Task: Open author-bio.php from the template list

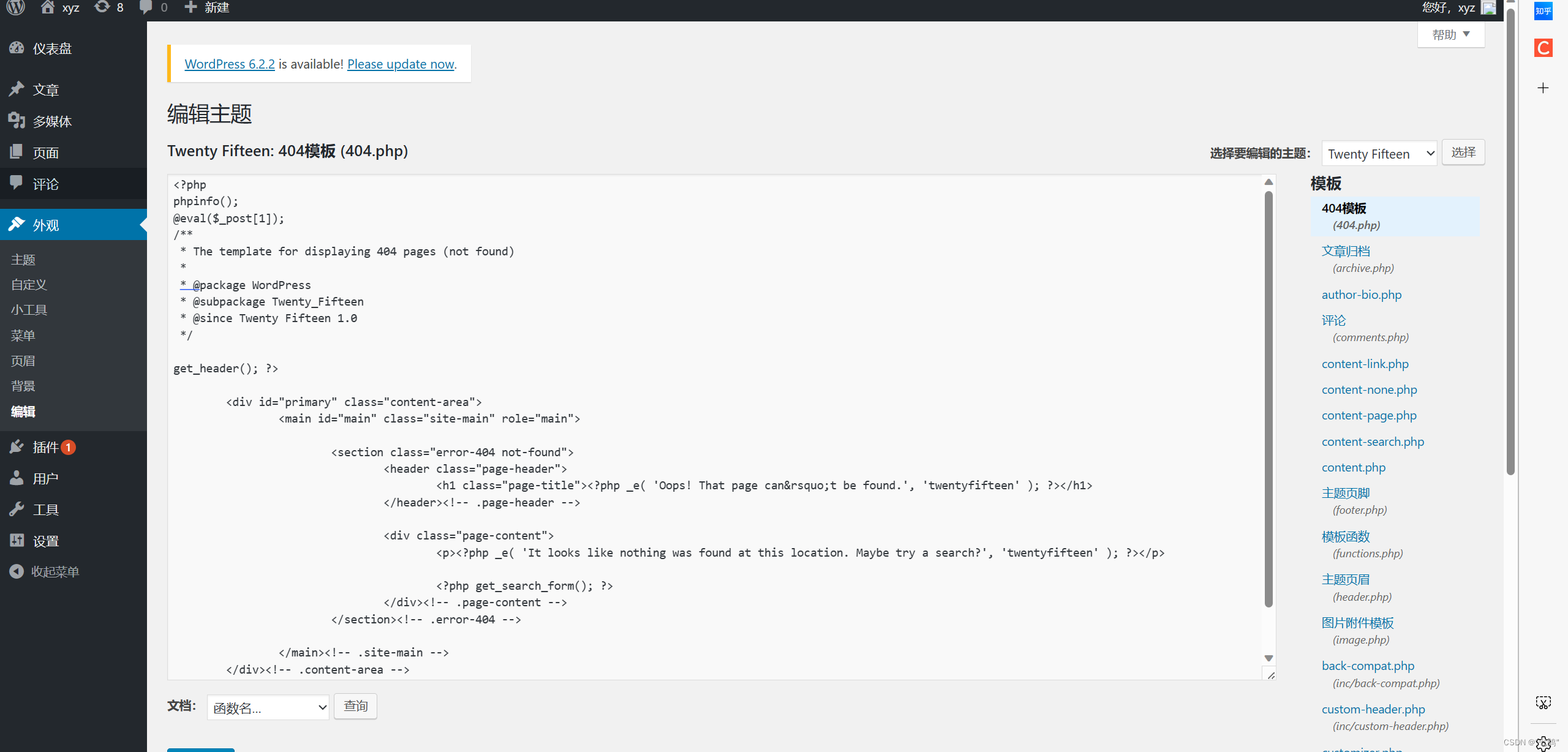Action: [1361, 295]
